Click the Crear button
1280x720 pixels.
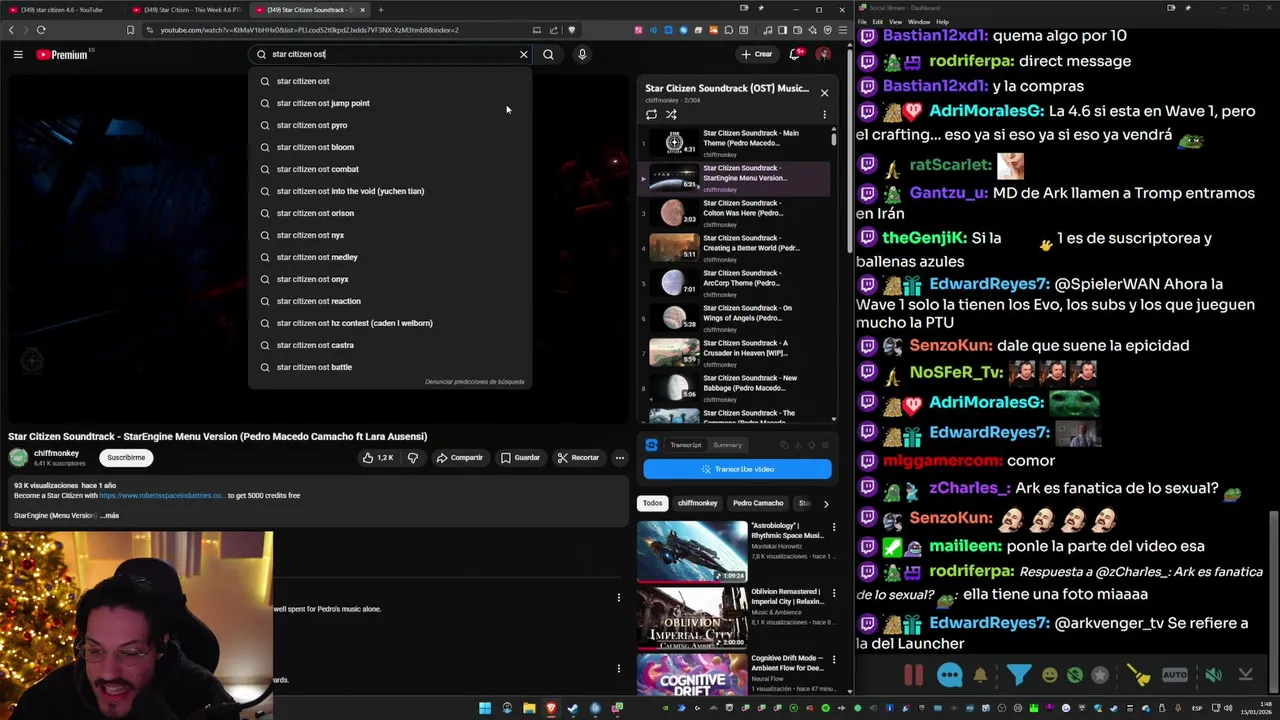tap(757, 55)
